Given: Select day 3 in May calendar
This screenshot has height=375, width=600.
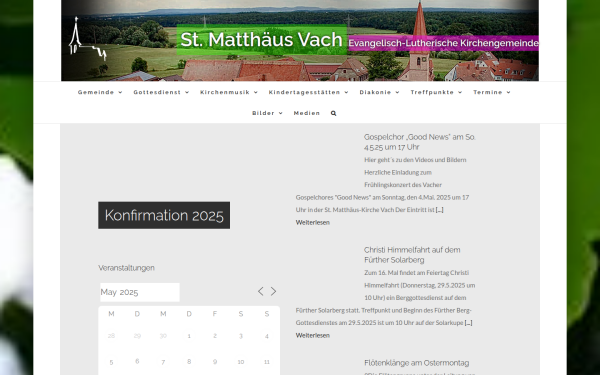Looking at the screenshot, I should [241, 336].
